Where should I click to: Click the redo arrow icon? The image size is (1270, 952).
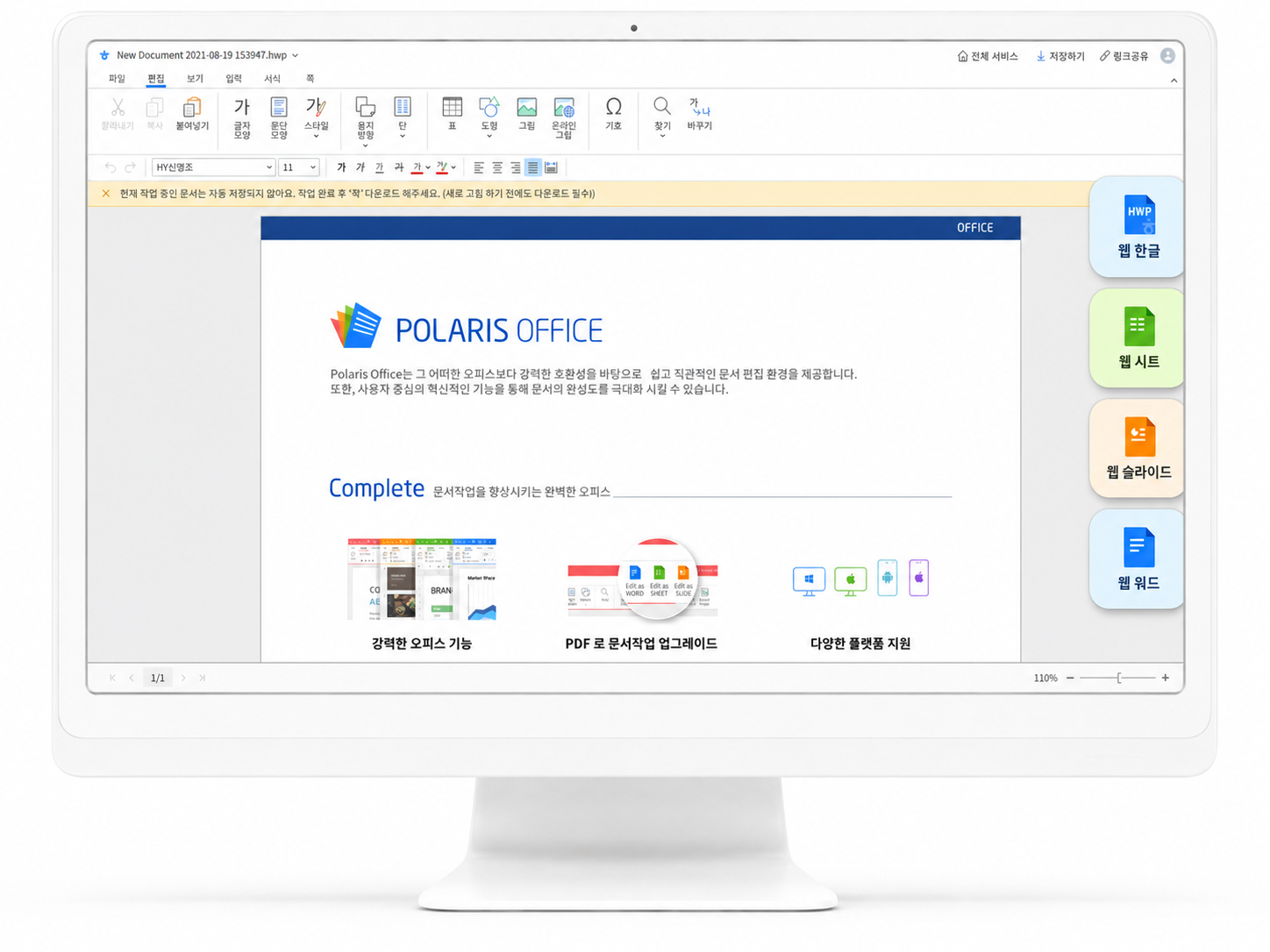point(130,167)
